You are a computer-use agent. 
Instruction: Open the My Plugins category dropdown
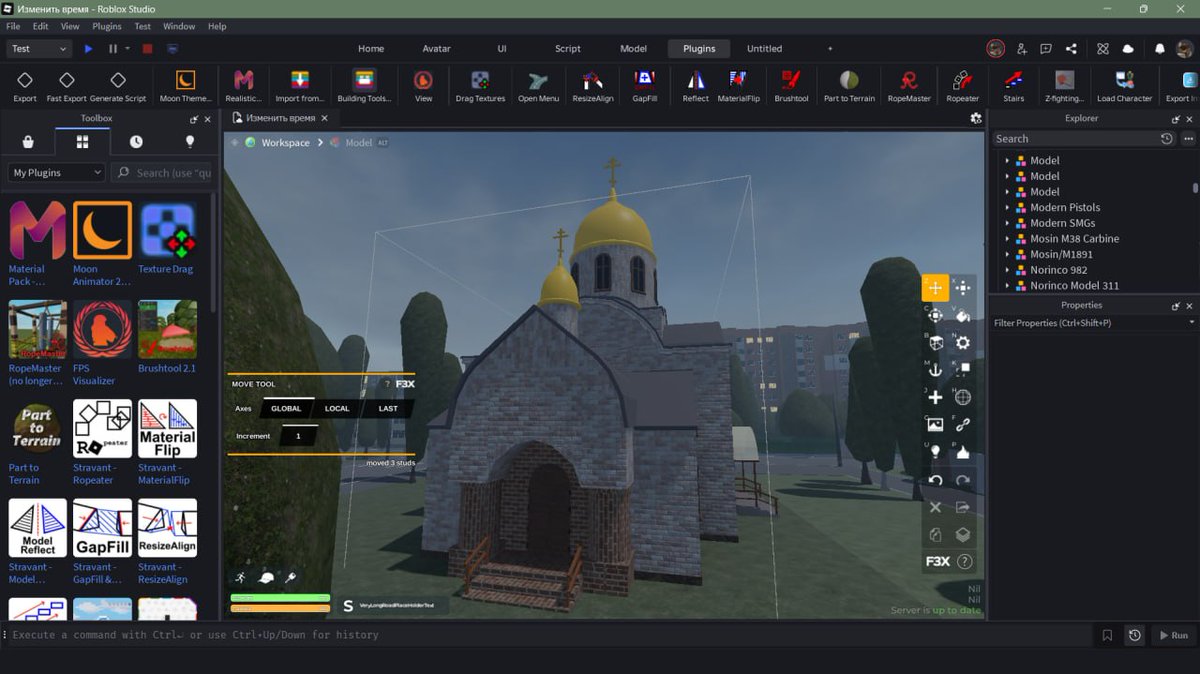click(56, 172)
